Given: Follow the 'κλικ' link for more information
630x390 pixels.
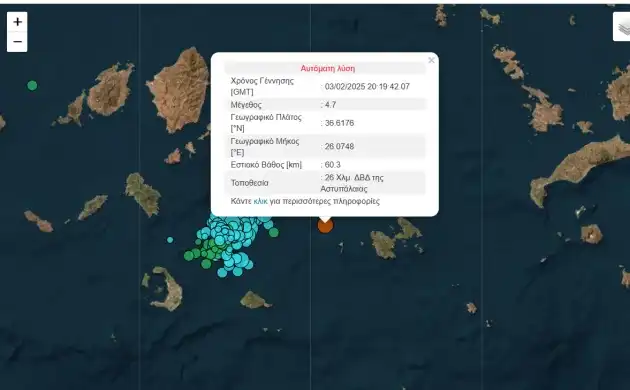Looking at the screenshot, I should point(260,201).
